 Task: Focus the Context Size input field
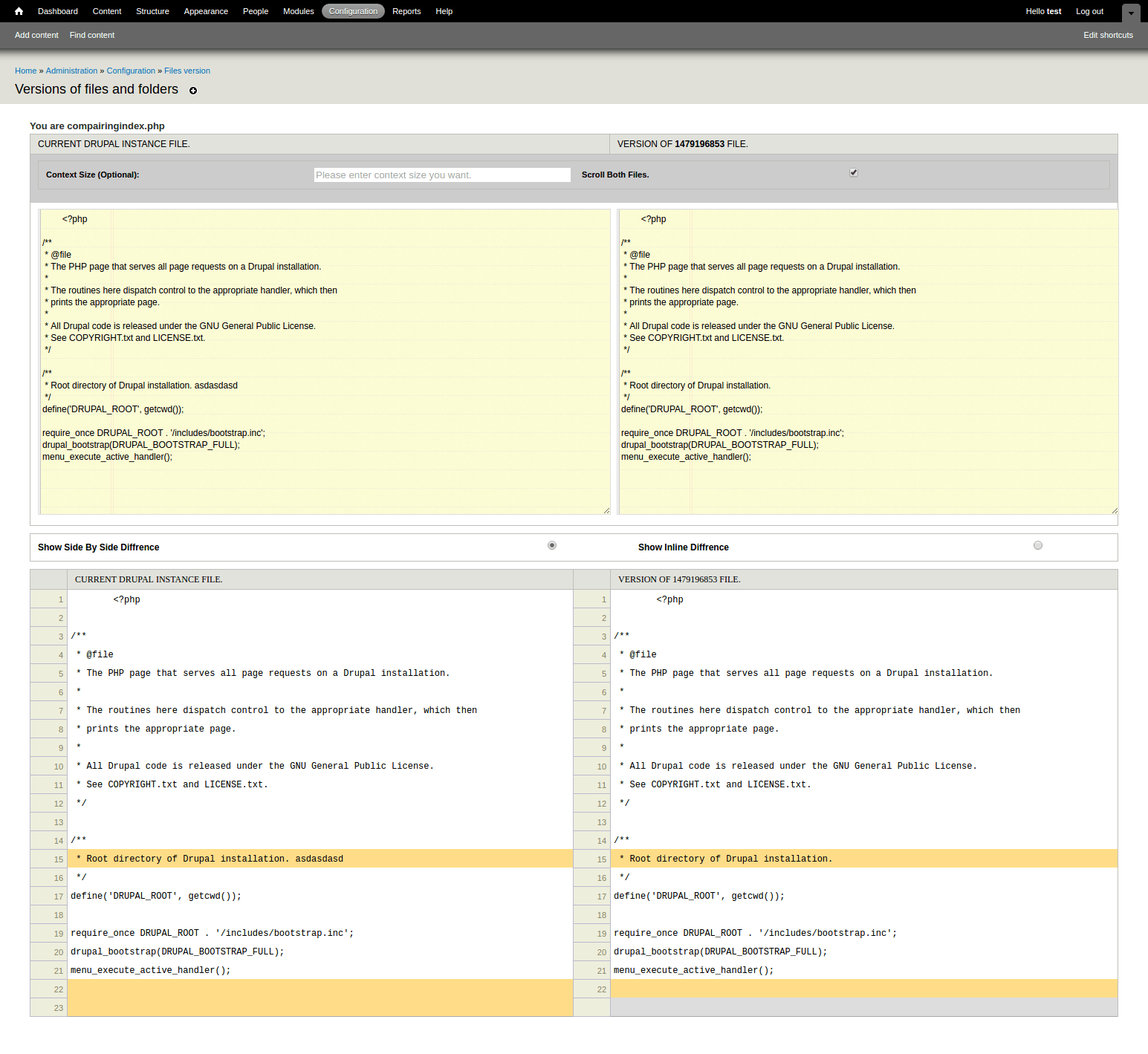tap(442, 175)
